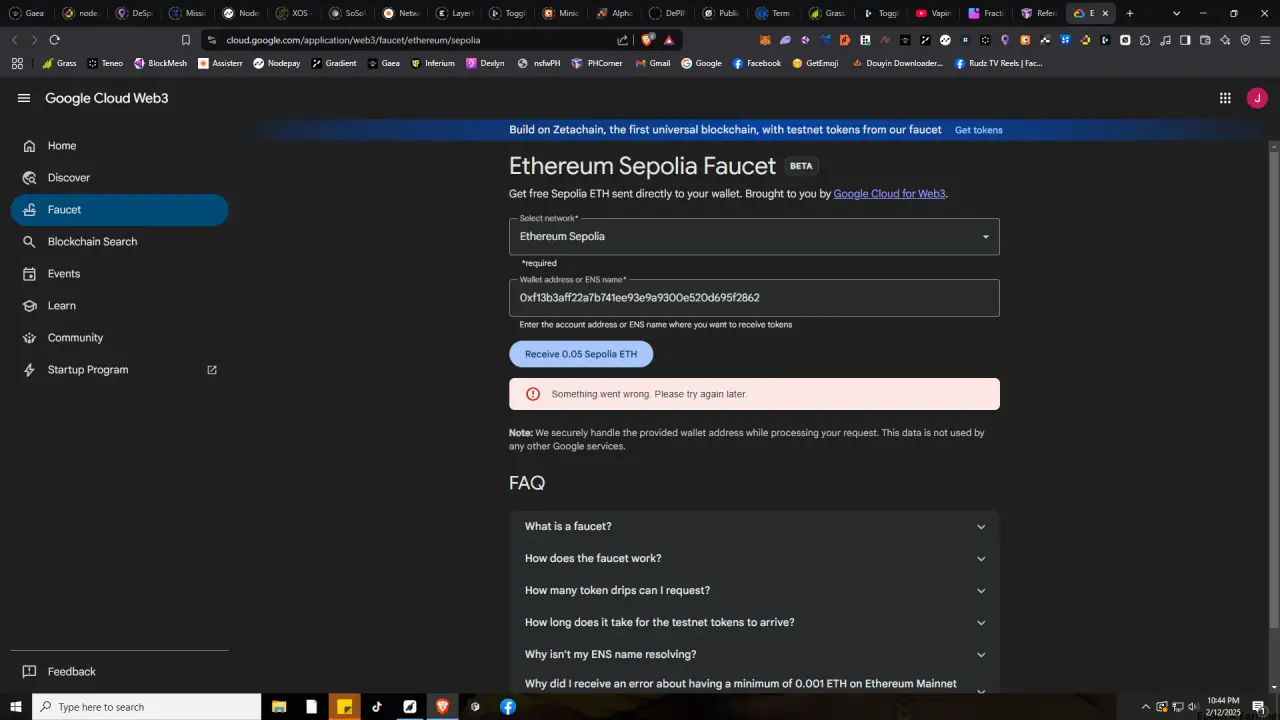The width and height of the screenshot is (1280, 720).
Task: Expand 'What is a faucet?' FAQ
Action: pos(754,527)
